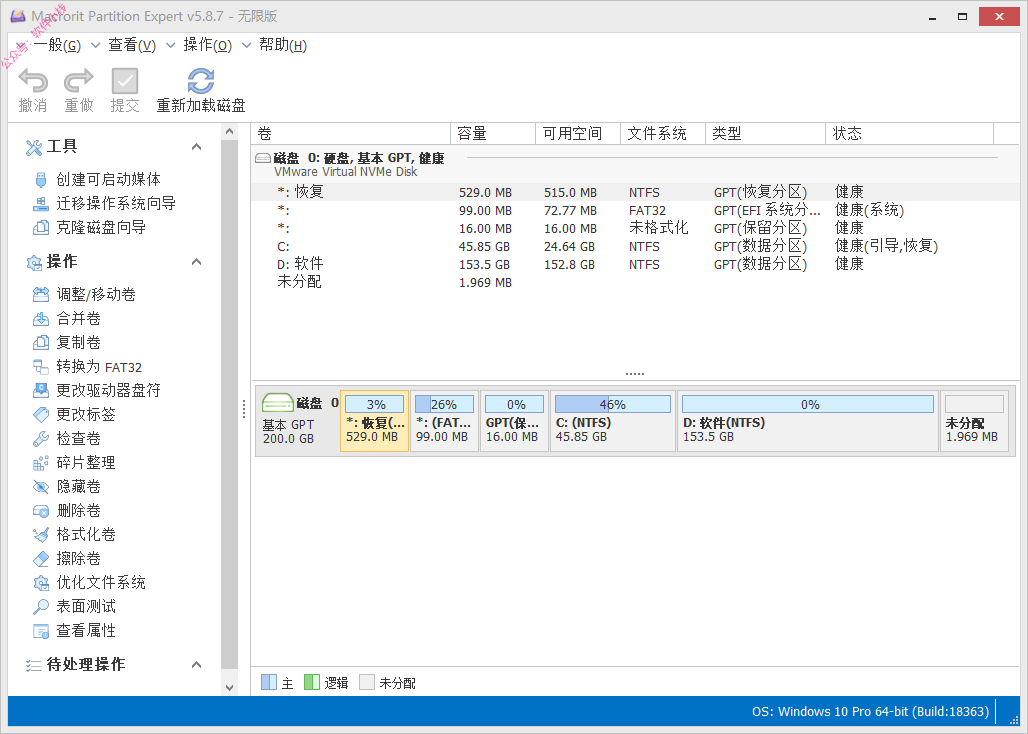Click the 优化文件系统 gear icon
Screen dimensions: 1028x734
point(41,583)
